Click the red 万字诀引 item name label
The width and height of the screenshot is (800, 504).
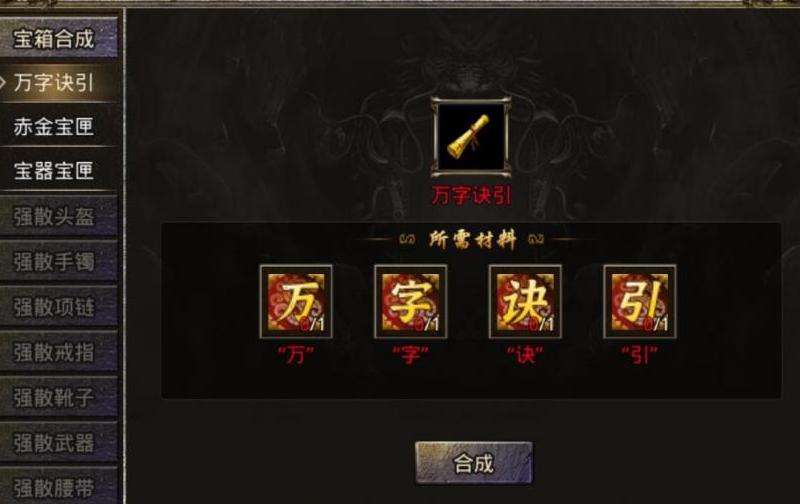click(471, 195)
